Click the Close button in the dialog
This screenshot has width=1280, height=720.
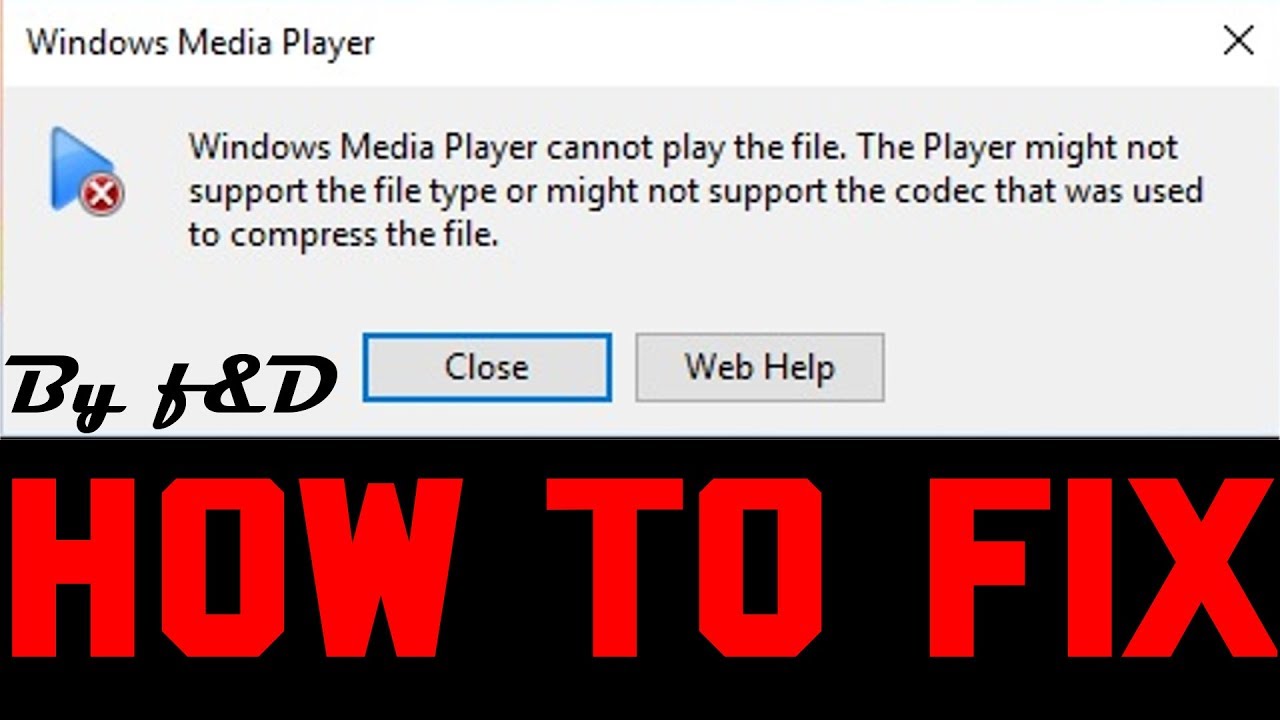tap(487, 368)
